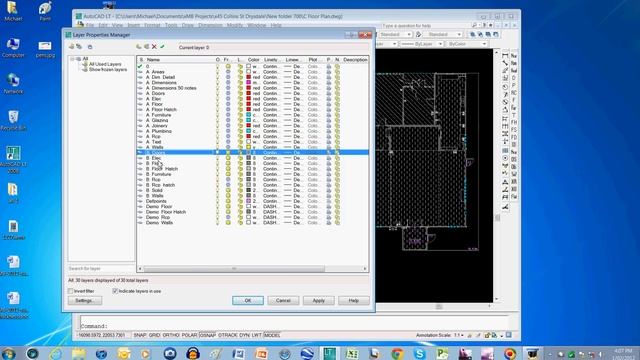This screenshot has width=640, height=360.
Task: Turn off the lightbulb for layer A Areas
Action: point(218,71)
